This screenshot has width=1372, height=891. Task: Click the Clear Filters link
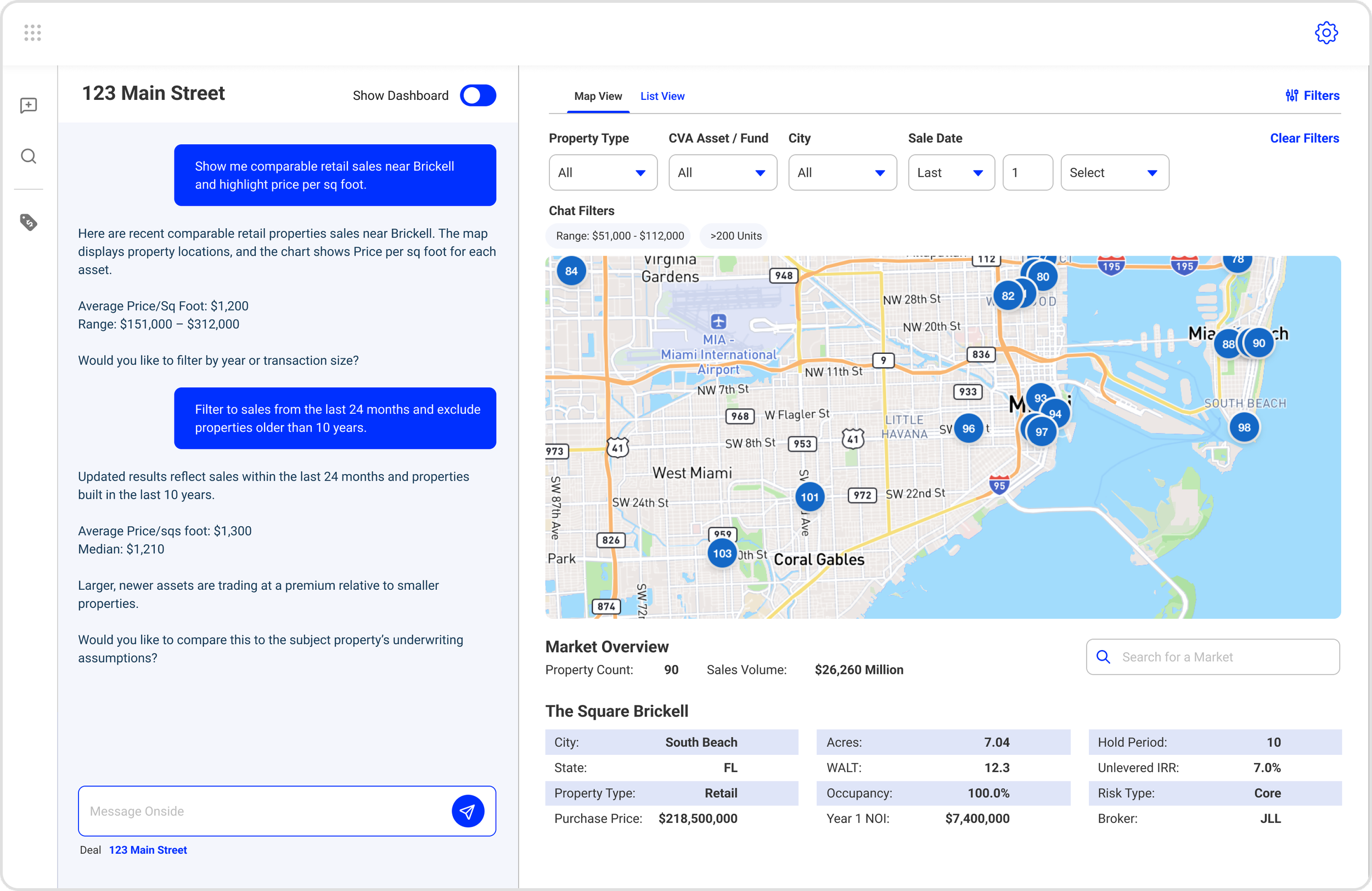1303,138
